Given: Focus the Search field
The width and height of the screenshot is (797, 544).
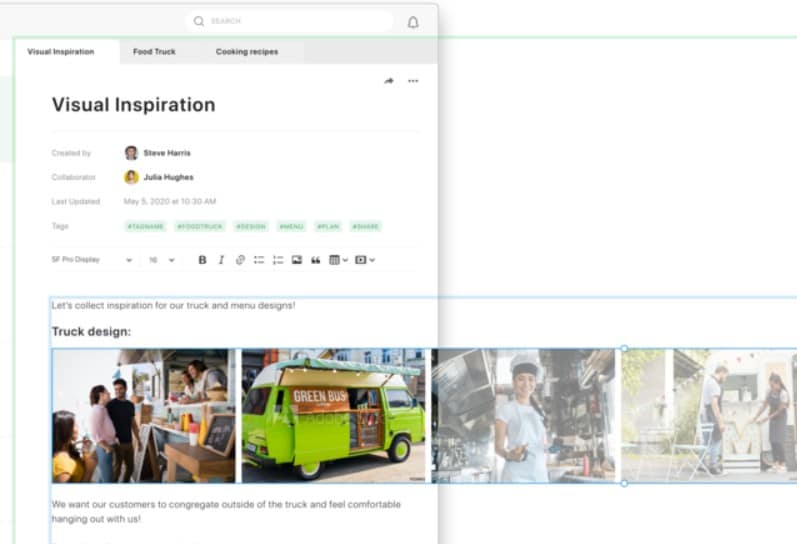Looking at the screenshot, I should (x=289, y=21).
